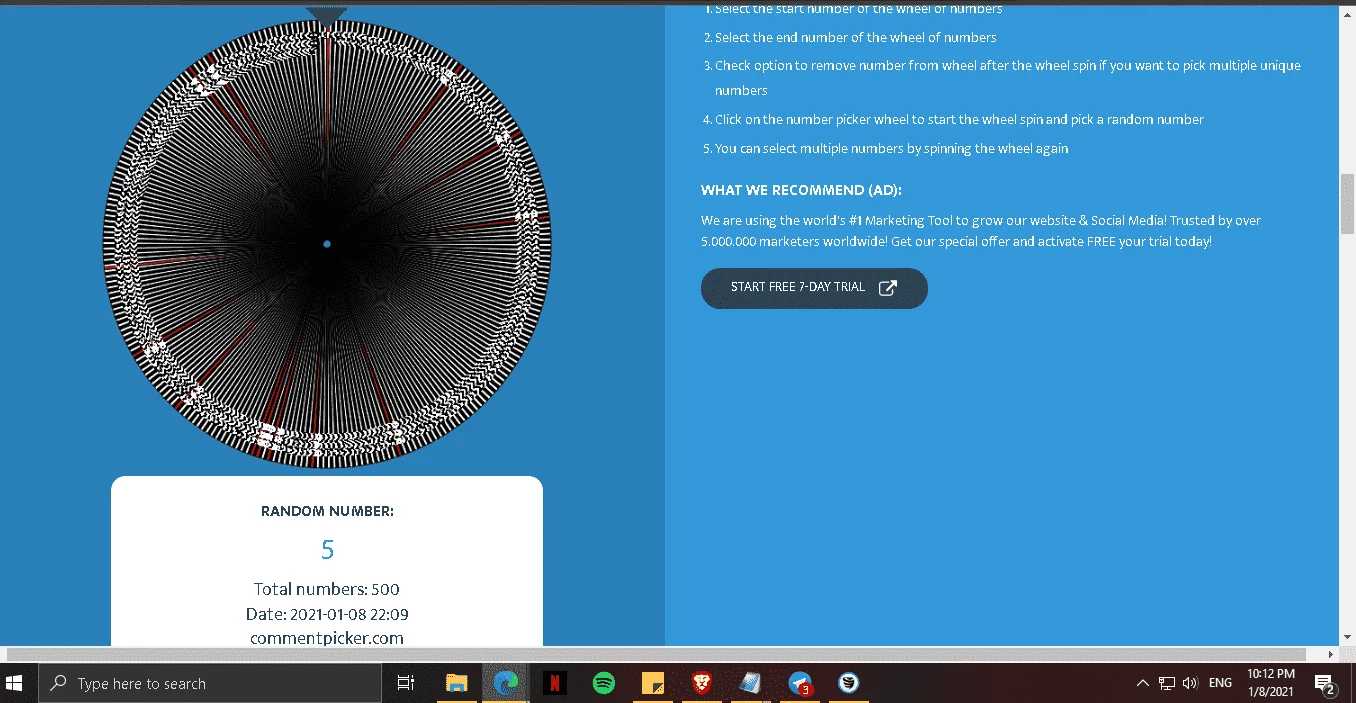The width and height of the screenshot is (1356, 703).
Task: Click the random number result 5
Action: [x=327, y=549]
